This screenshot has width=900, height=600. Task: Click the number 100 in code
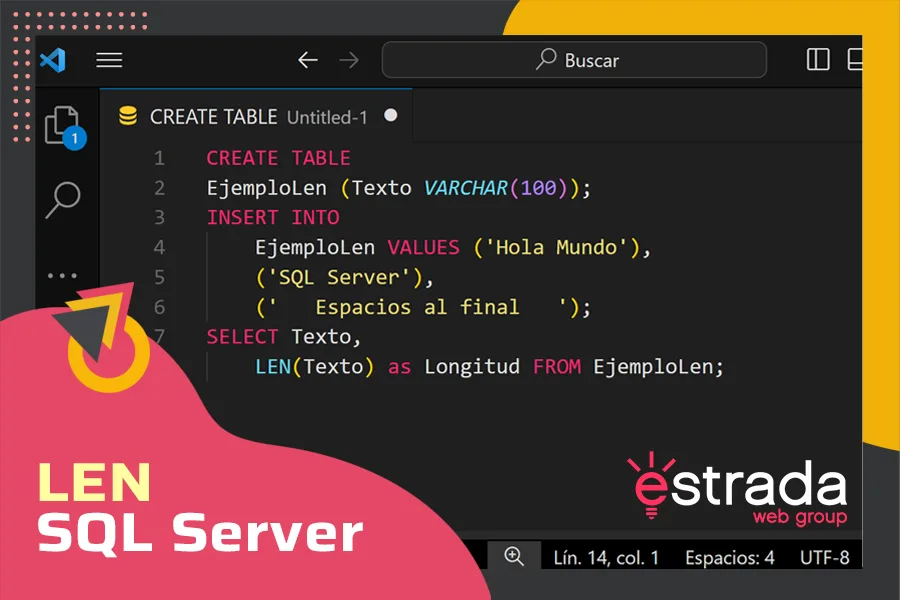coord(538,188)
